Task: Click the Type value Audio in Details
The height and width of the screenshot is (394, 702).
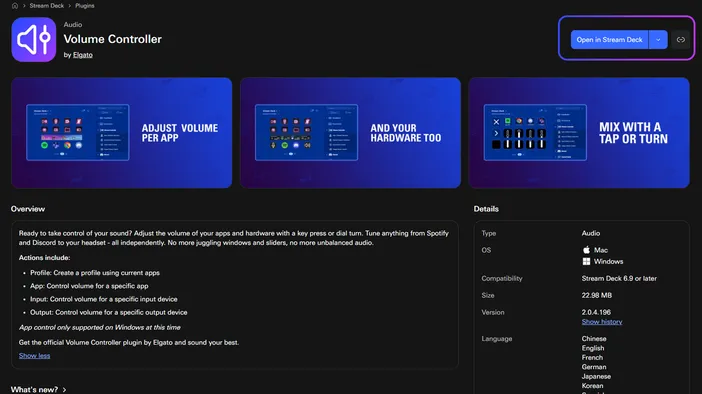Action: (591, 233)
